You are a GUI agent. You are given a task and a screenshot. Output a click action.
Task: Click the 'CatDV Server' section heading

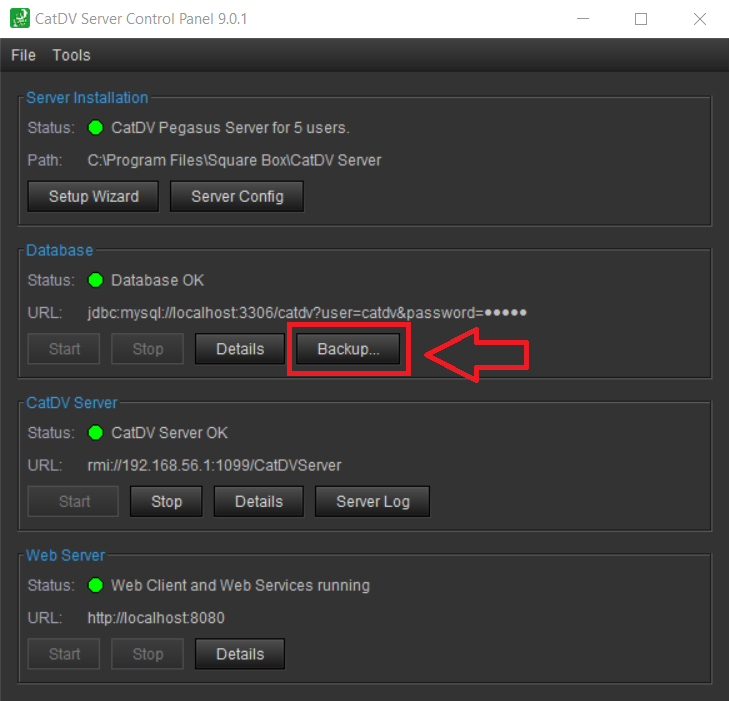point(72,403)
